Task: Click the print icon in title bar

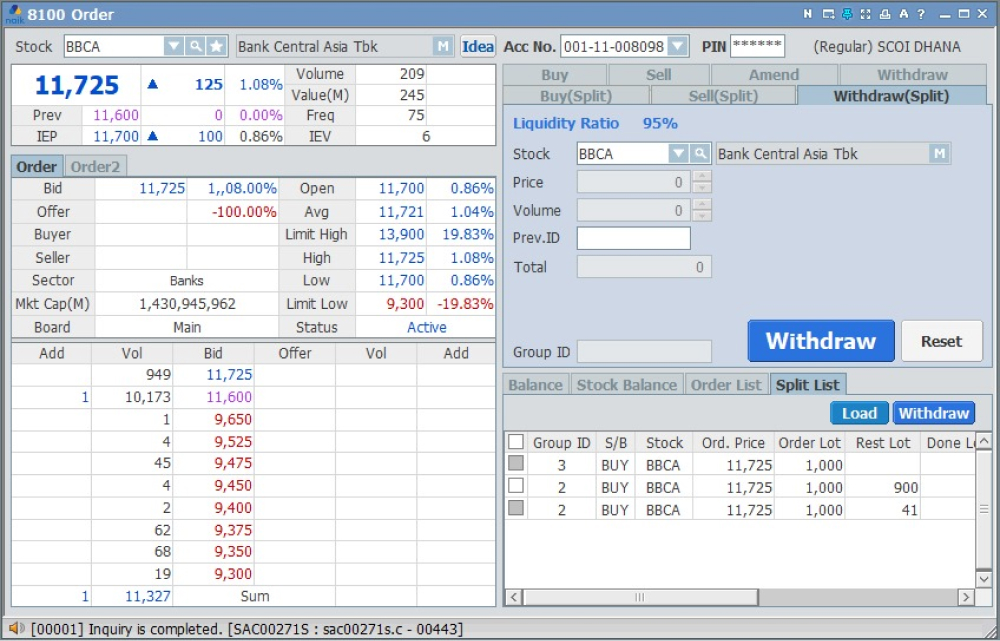Action: [x=885, y=14]
